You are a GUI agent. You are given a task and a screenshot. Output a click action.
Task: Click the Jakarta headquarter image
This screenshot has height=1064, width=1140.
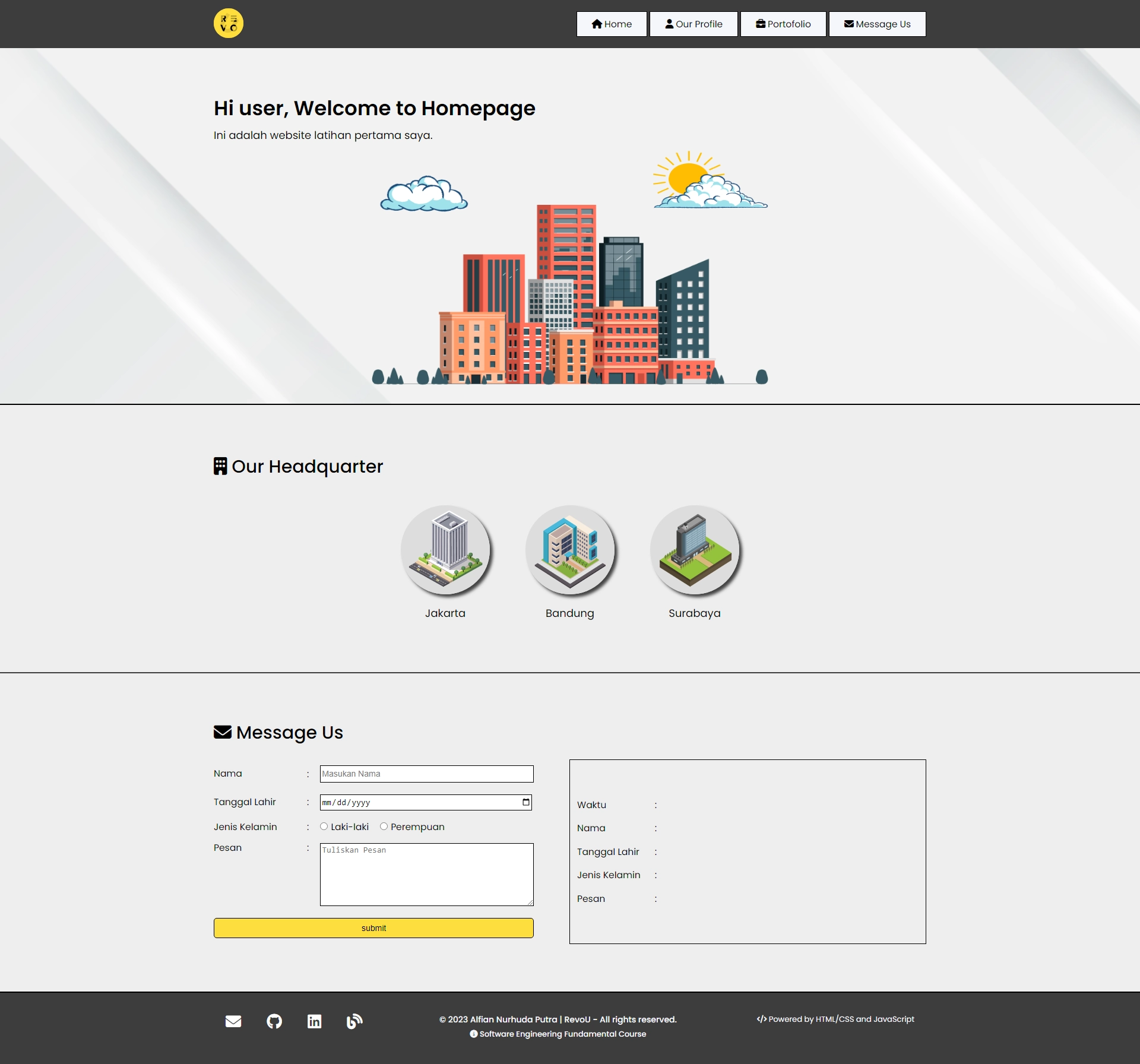(446, 550)
